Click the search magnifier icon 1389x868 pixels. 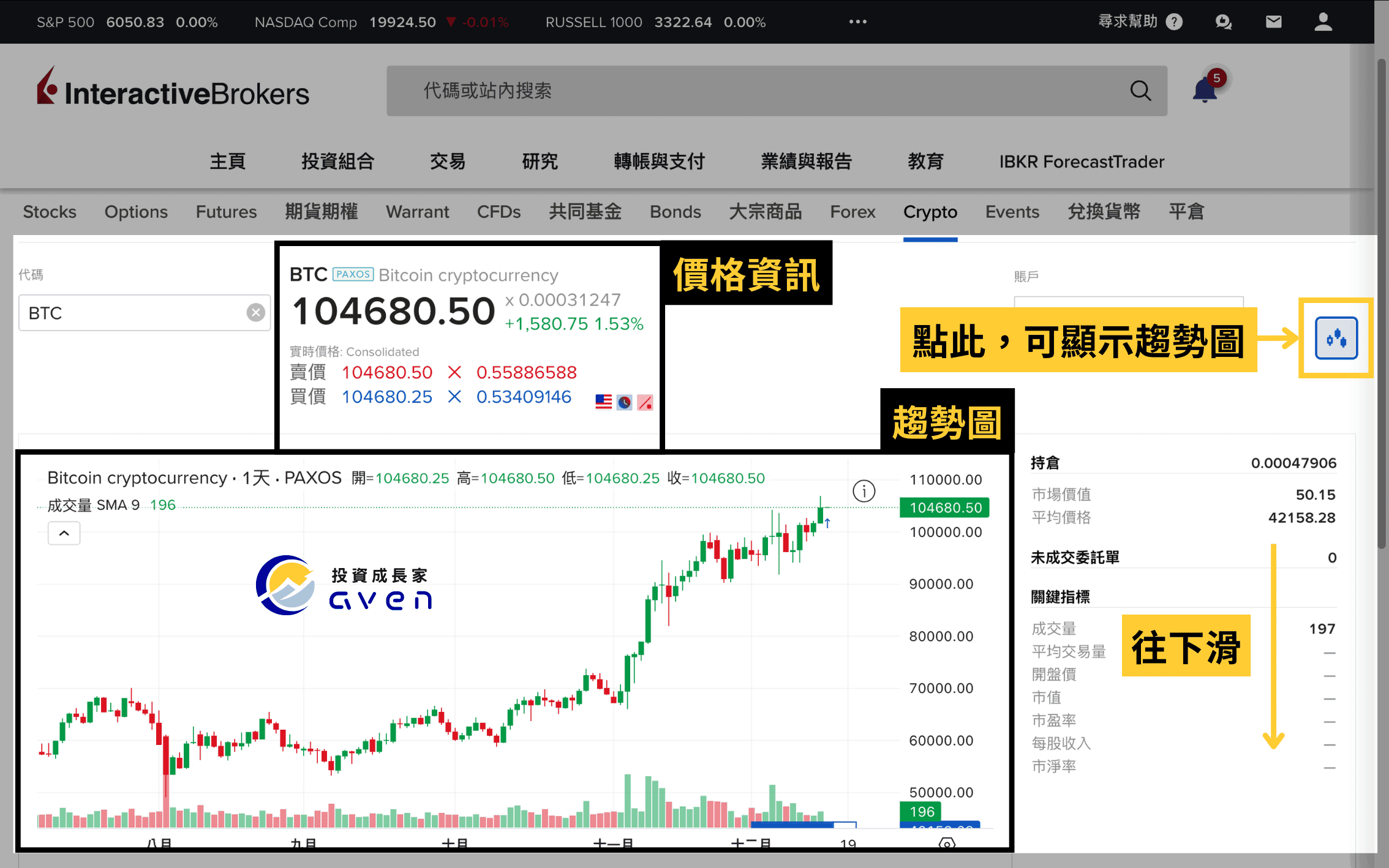pos(1140,91)
